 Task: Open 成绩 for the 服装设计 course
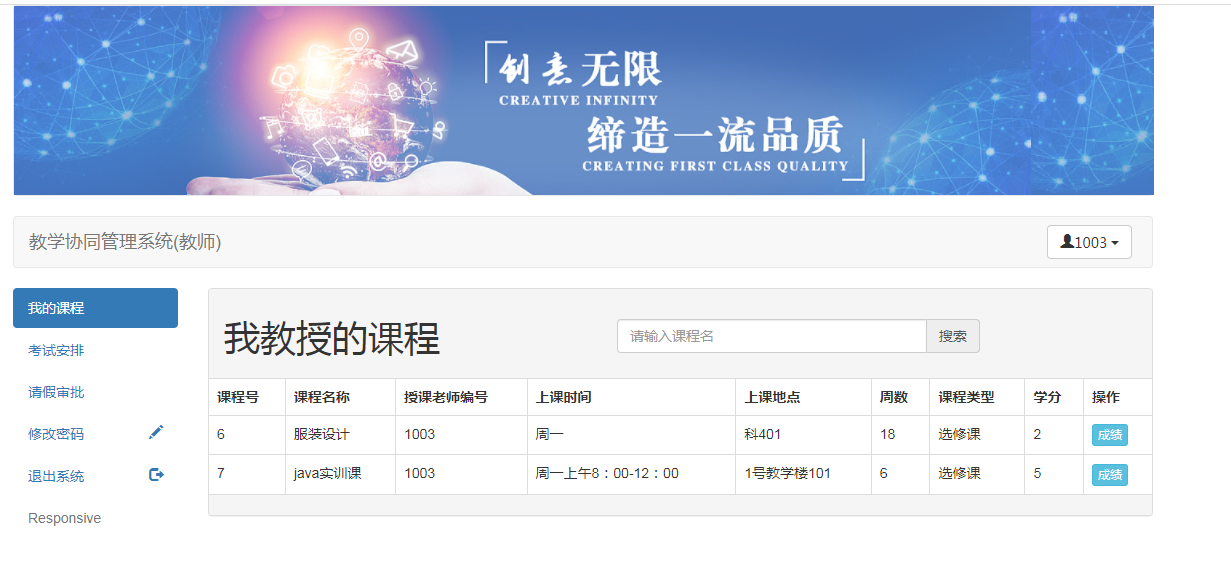pyautogui.click(x=1110, y=435)
